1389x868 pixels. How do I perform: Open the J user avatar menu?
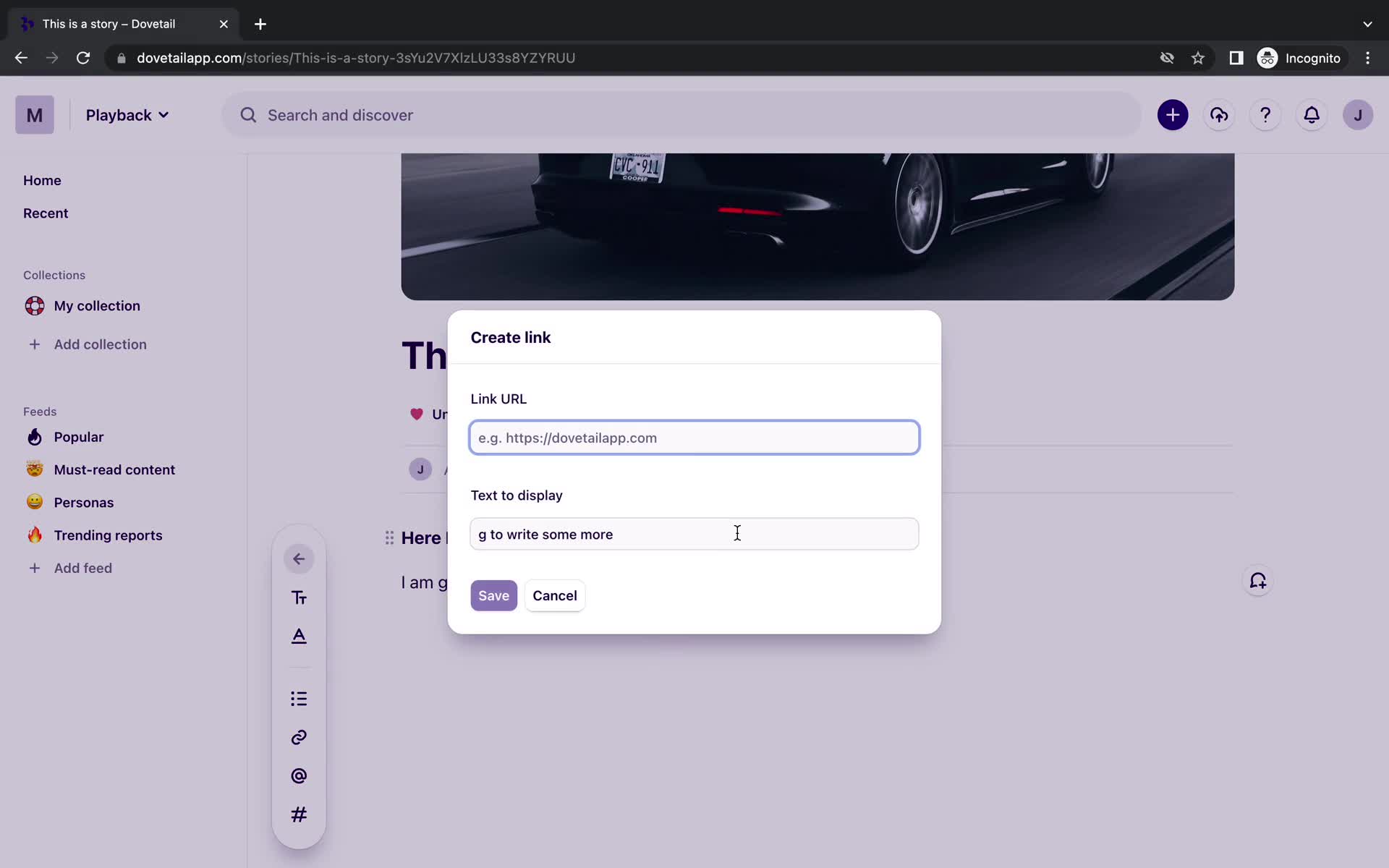pyautogui.click(x=1358, y=115)
